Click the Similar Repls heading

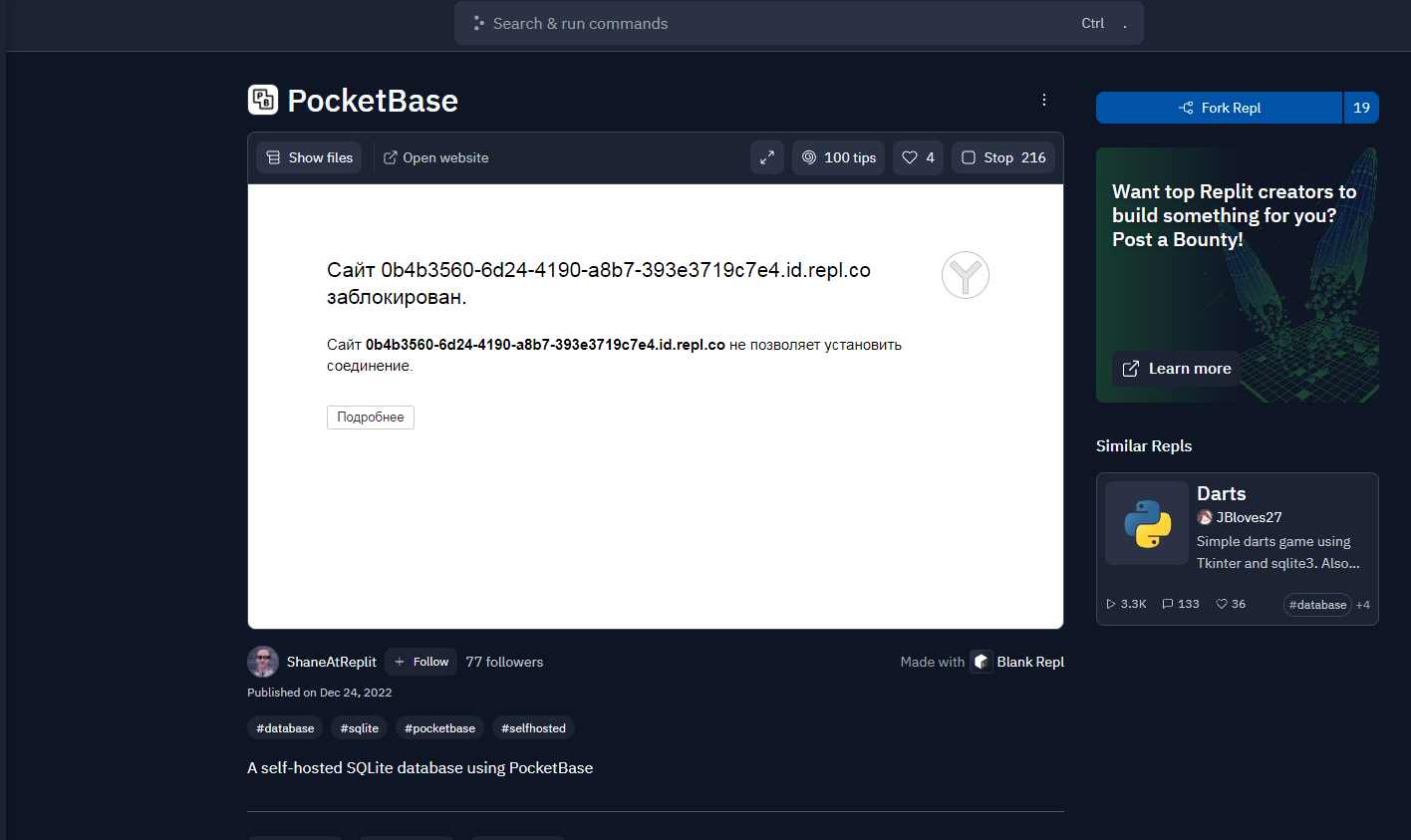coord(1144,446)
